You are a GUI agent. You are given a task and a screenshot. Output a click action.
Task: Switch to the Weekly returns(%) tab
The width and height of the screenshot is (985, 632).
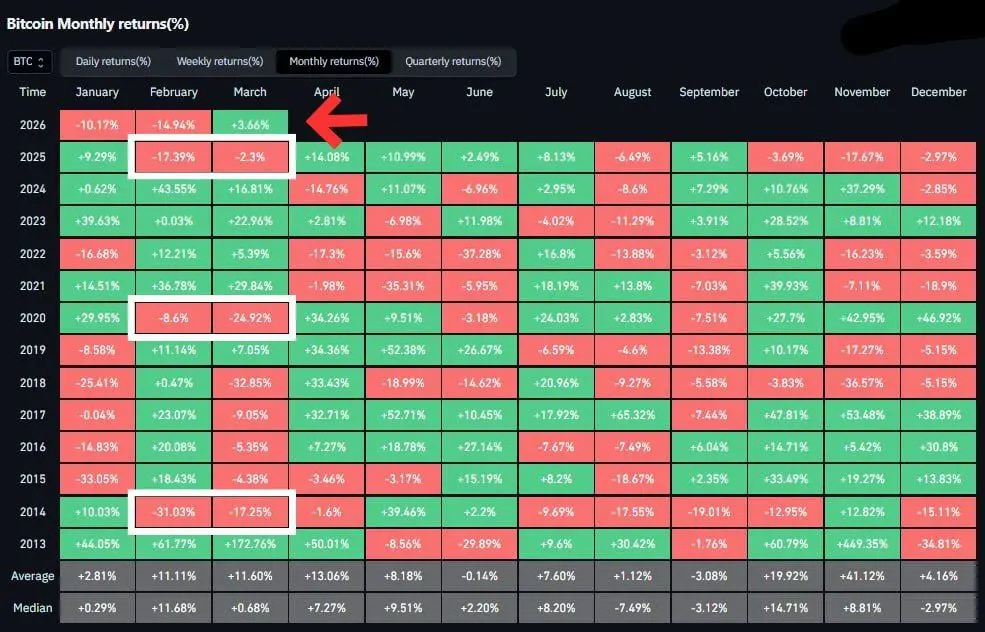(x=220, y=62)
